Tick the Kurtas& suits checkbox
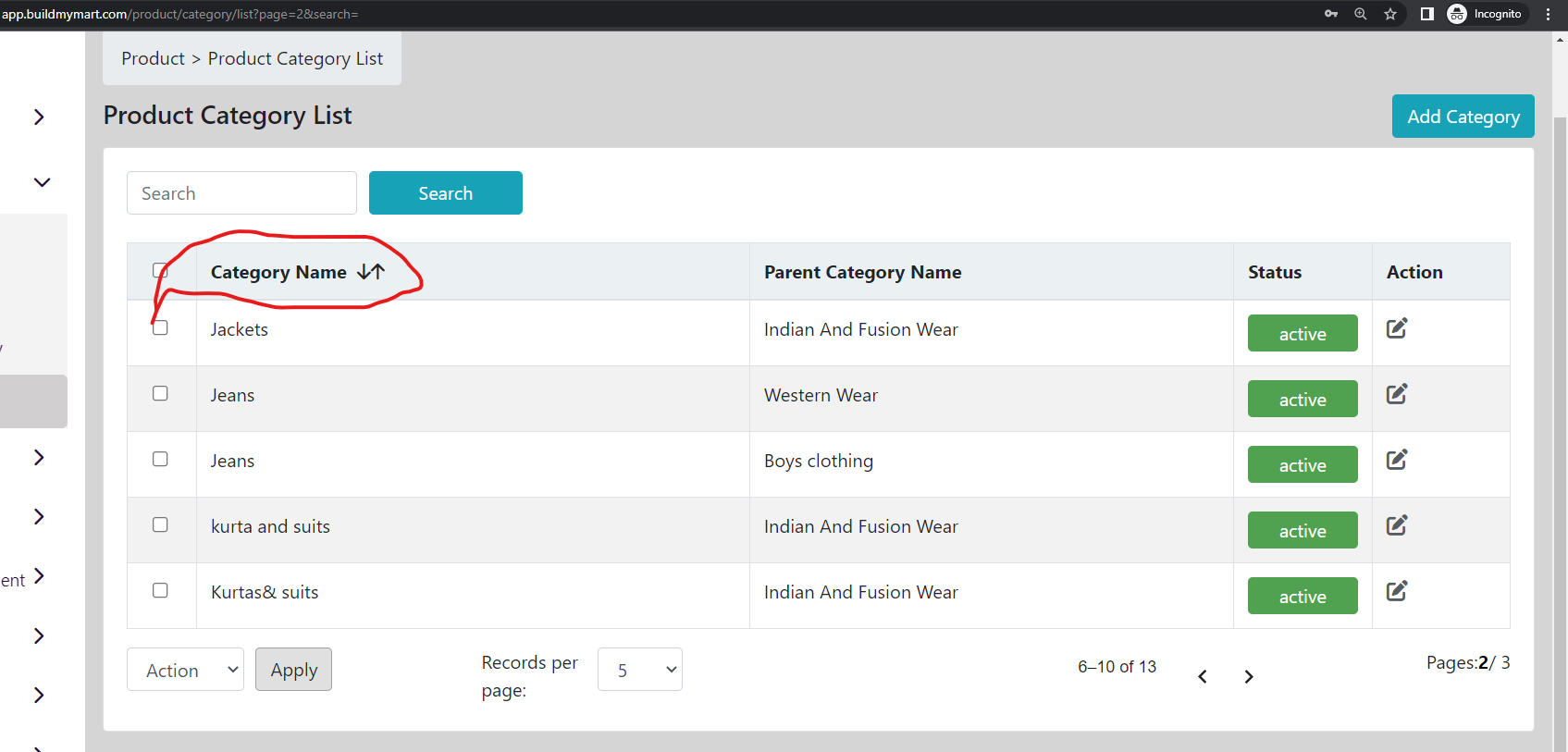Viewport: 1568px width, 752px height. tap(160, 590)
